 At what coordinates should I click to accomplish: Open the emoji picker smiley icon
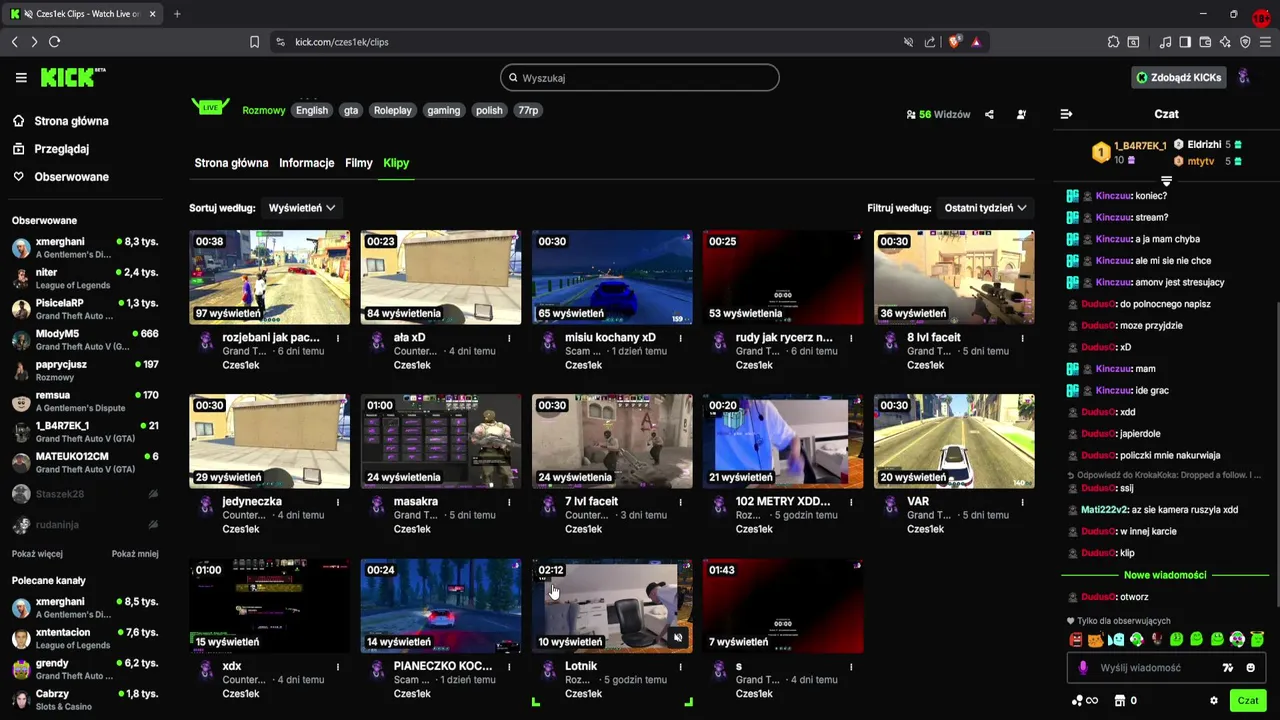[x=1250, y=668]
